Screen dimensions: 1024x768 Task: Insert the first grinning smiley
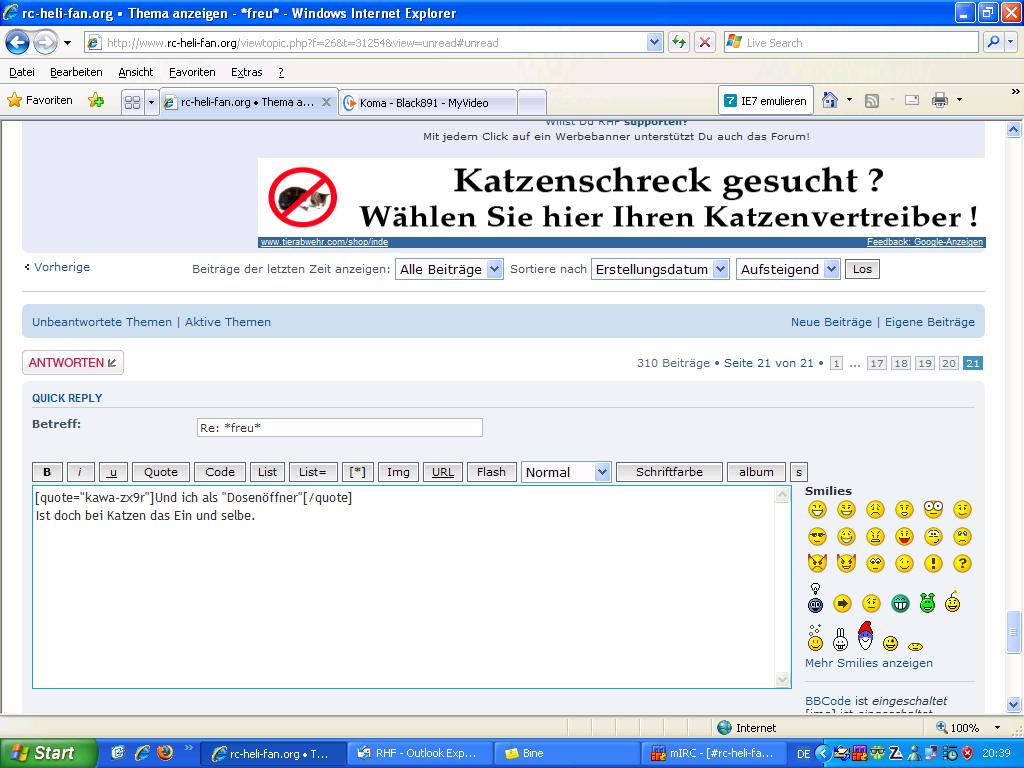[x=817, y=509]
